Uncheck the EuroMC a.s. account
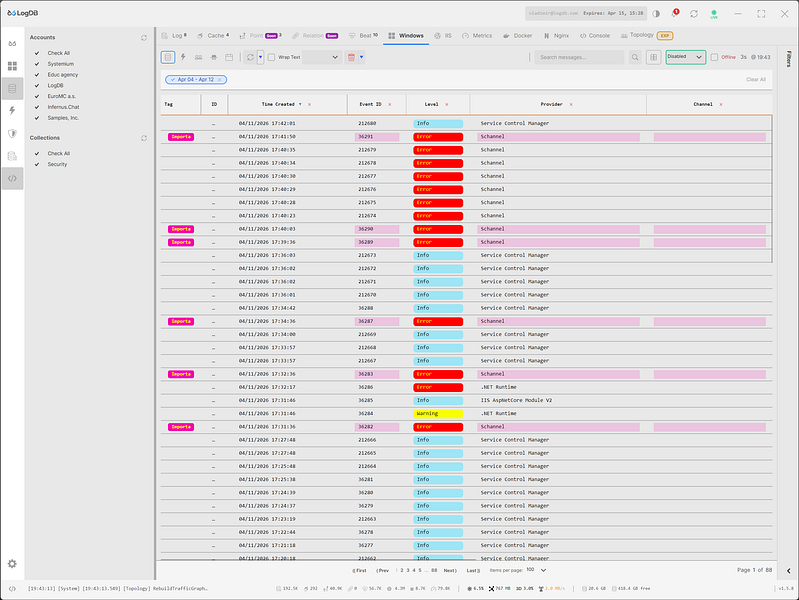The width and height of the screenshot is (799, 600). click(37, 96)
